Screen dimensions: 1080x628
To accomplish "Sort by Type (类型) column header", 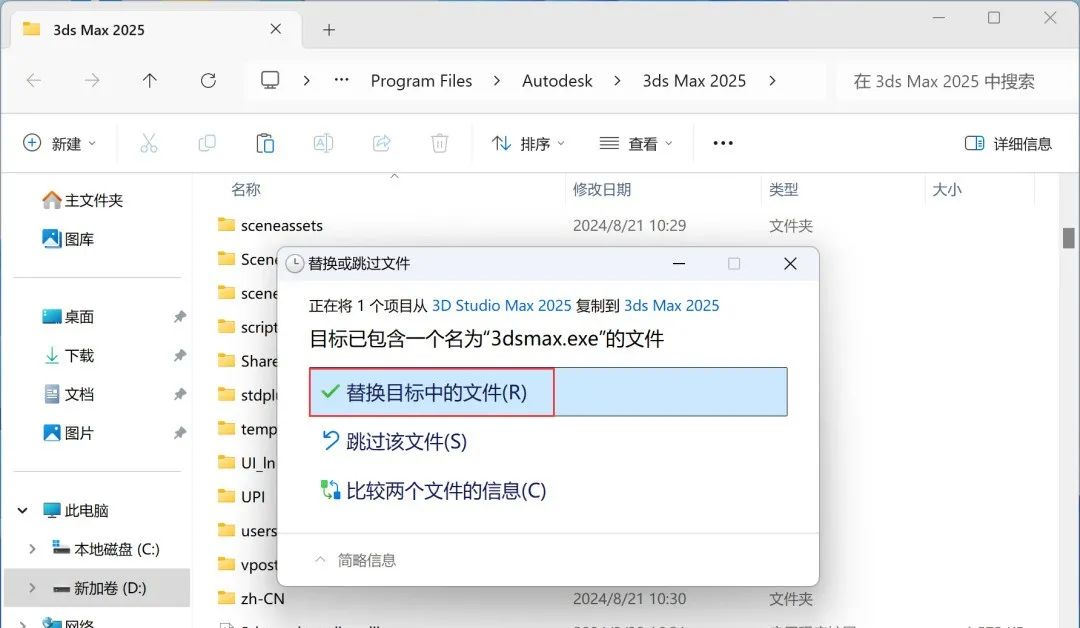I will pos(783,189).
